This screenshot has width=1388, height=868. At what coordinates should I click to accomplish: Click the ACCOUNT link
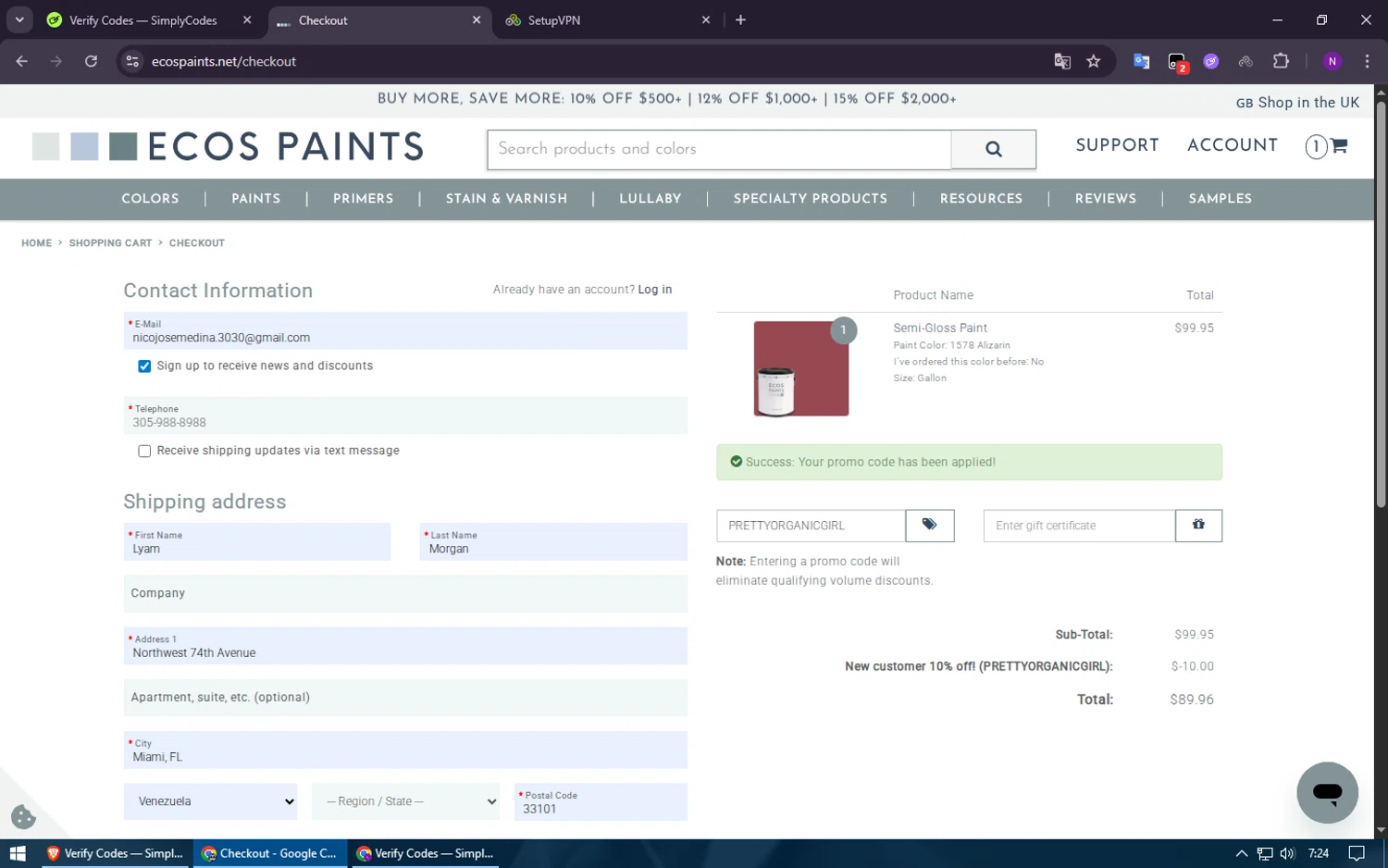pos(1233,145)
